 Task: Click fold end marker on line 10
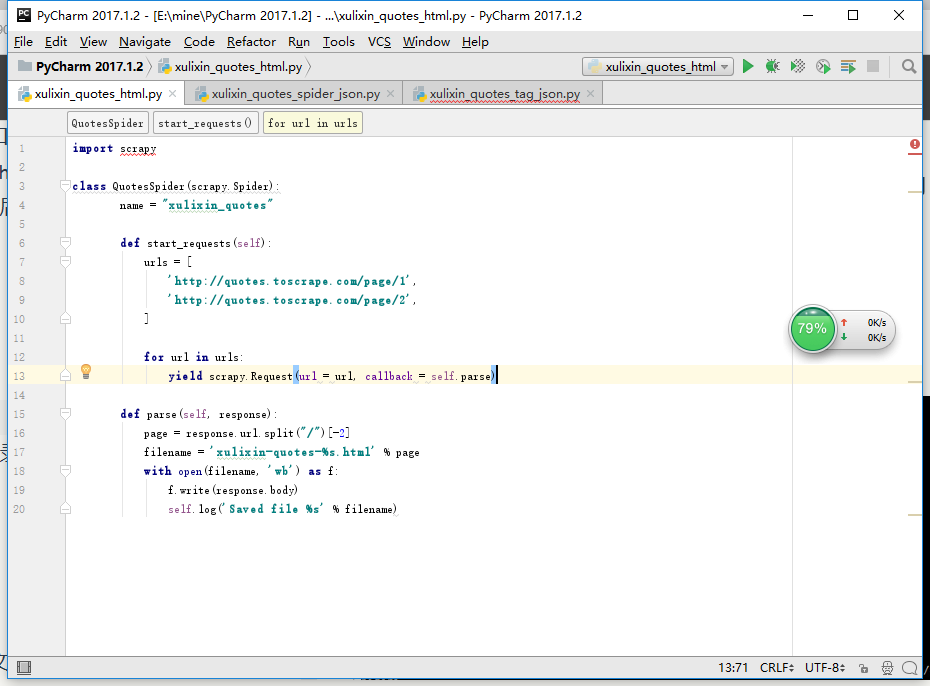click(x=65, y=318)
